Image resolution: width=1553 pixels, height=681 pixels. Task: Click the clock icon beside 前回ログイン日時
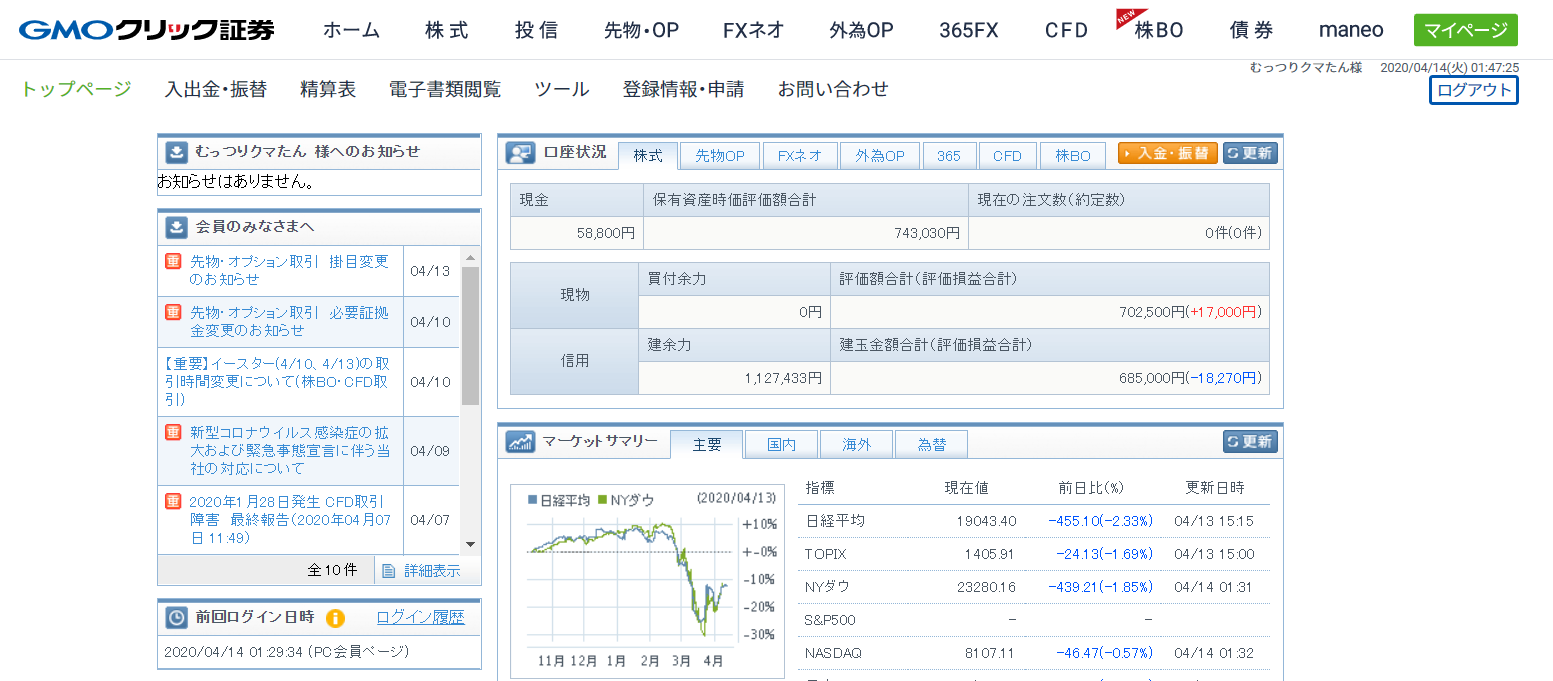click(x=176, y=618)
